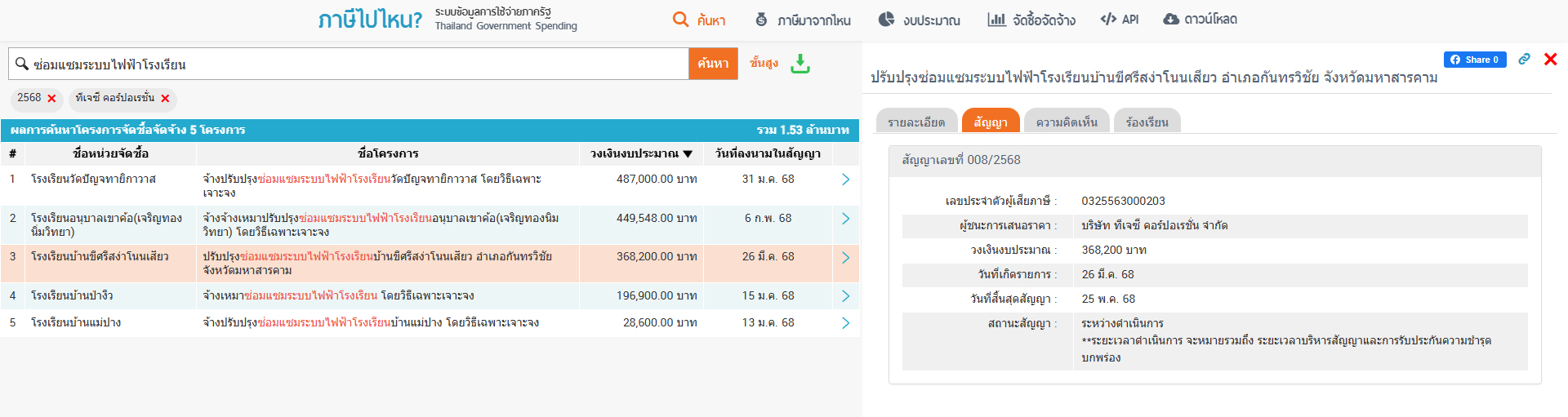Click the Facebook Share button
This screenshot has width=1568, height=417.
point(1474,60)
